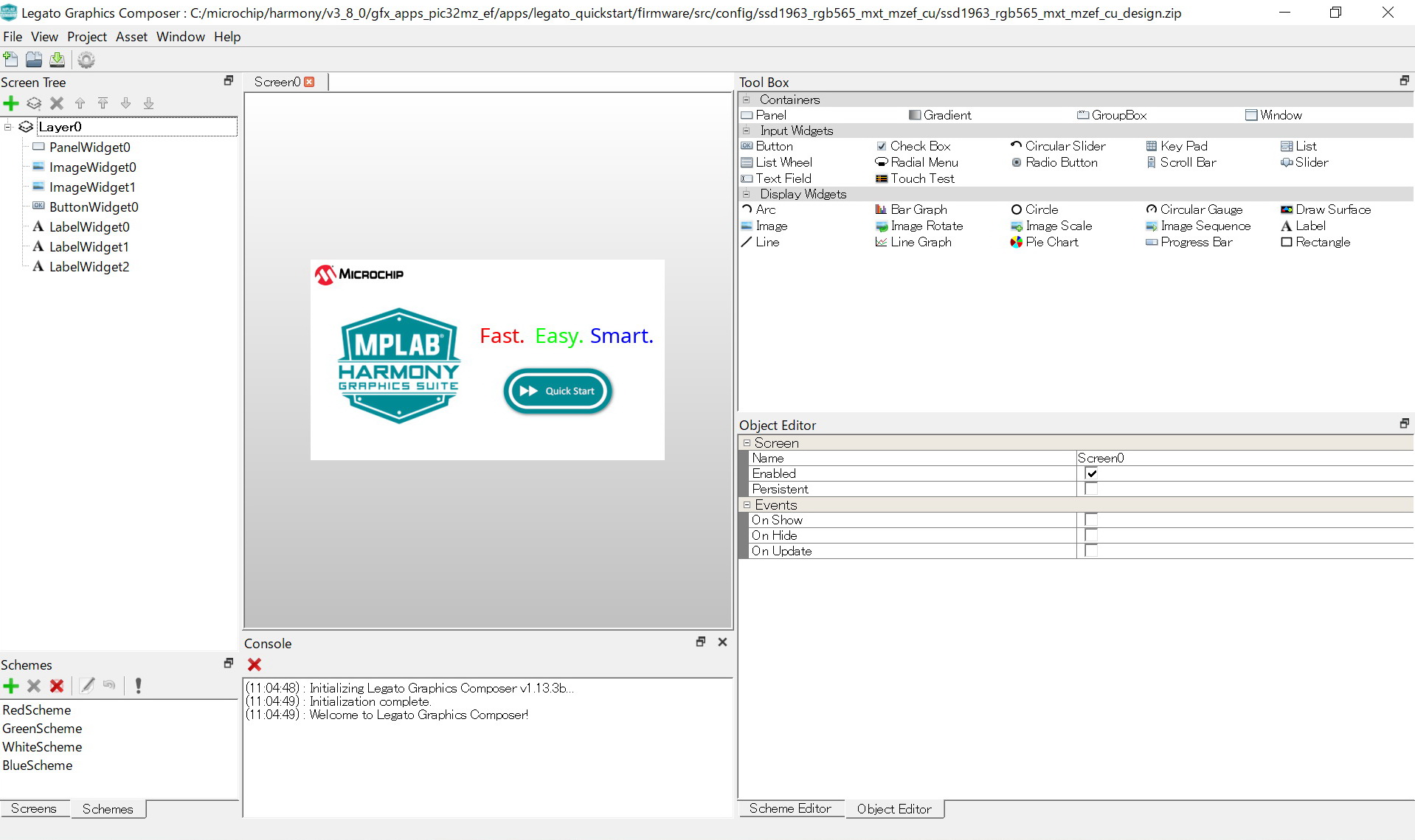Clear console with red X icon
The height and width of the screenshot is (840, 1415).
click(x=255, y=664)
